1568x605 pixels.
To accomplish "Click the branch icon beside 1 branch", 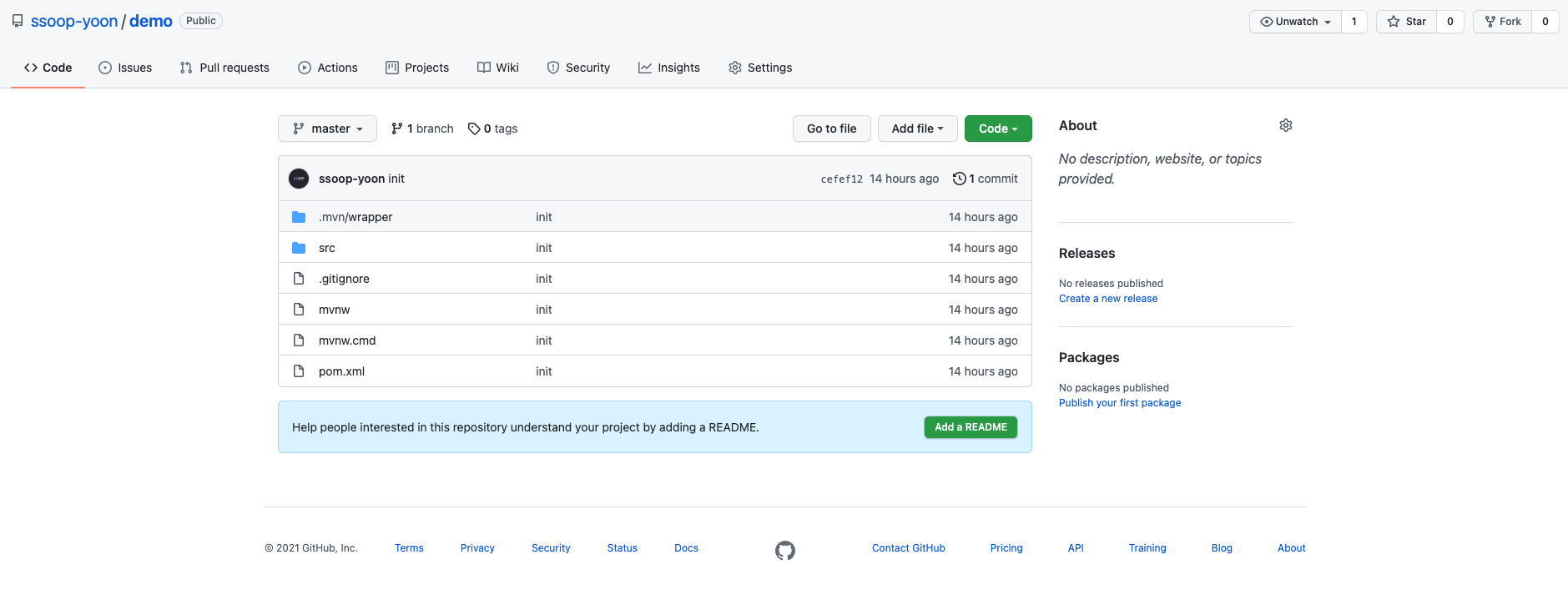I will click(397, 129).
